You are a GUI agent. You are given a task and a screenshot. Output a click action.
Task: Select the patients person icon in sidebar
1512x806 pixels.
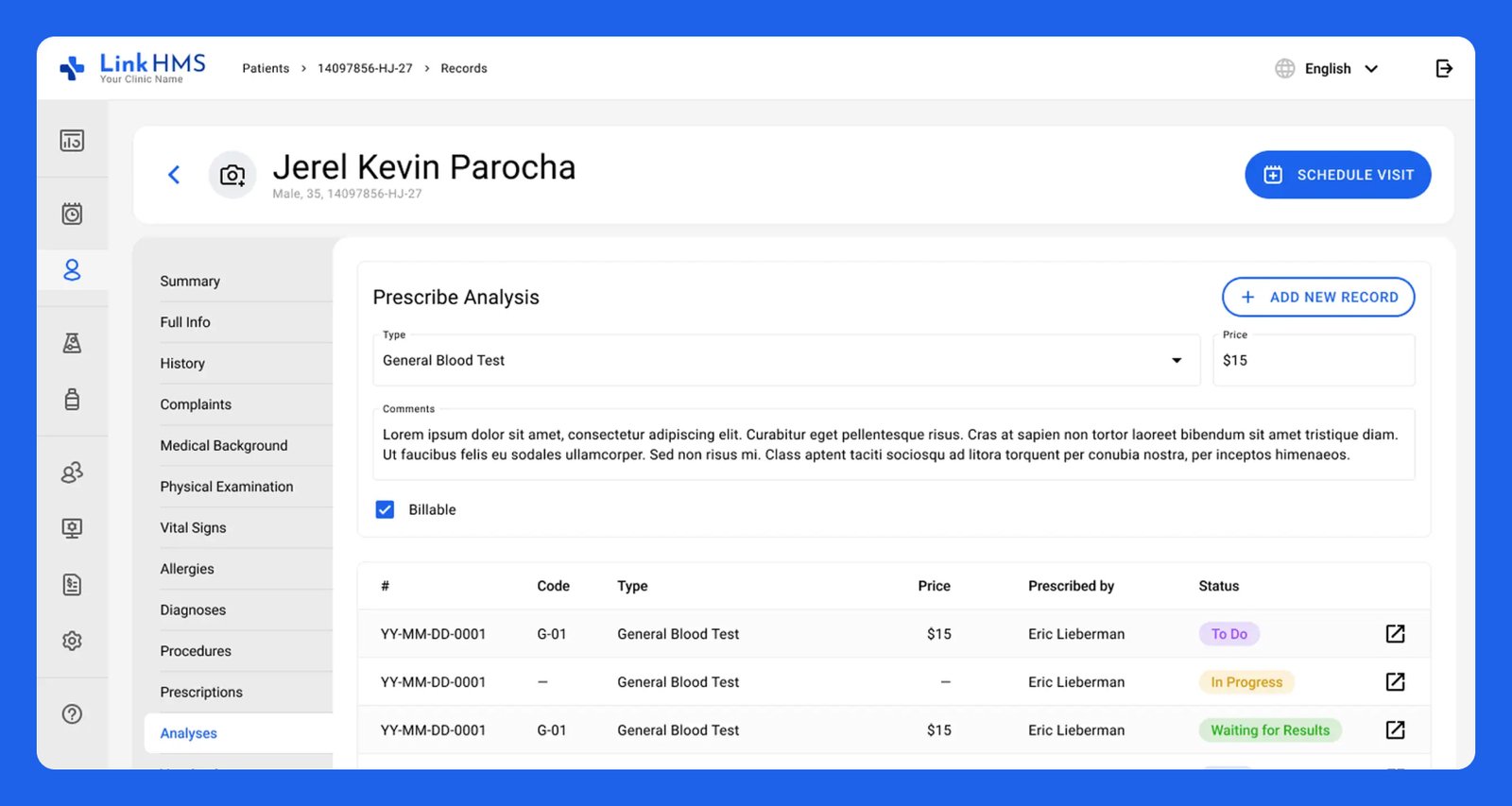click(72, 270)
